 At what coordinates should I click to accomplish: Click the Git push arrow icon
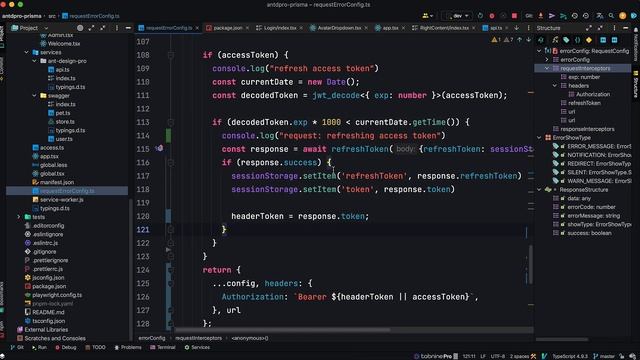[x=552, y=16]
